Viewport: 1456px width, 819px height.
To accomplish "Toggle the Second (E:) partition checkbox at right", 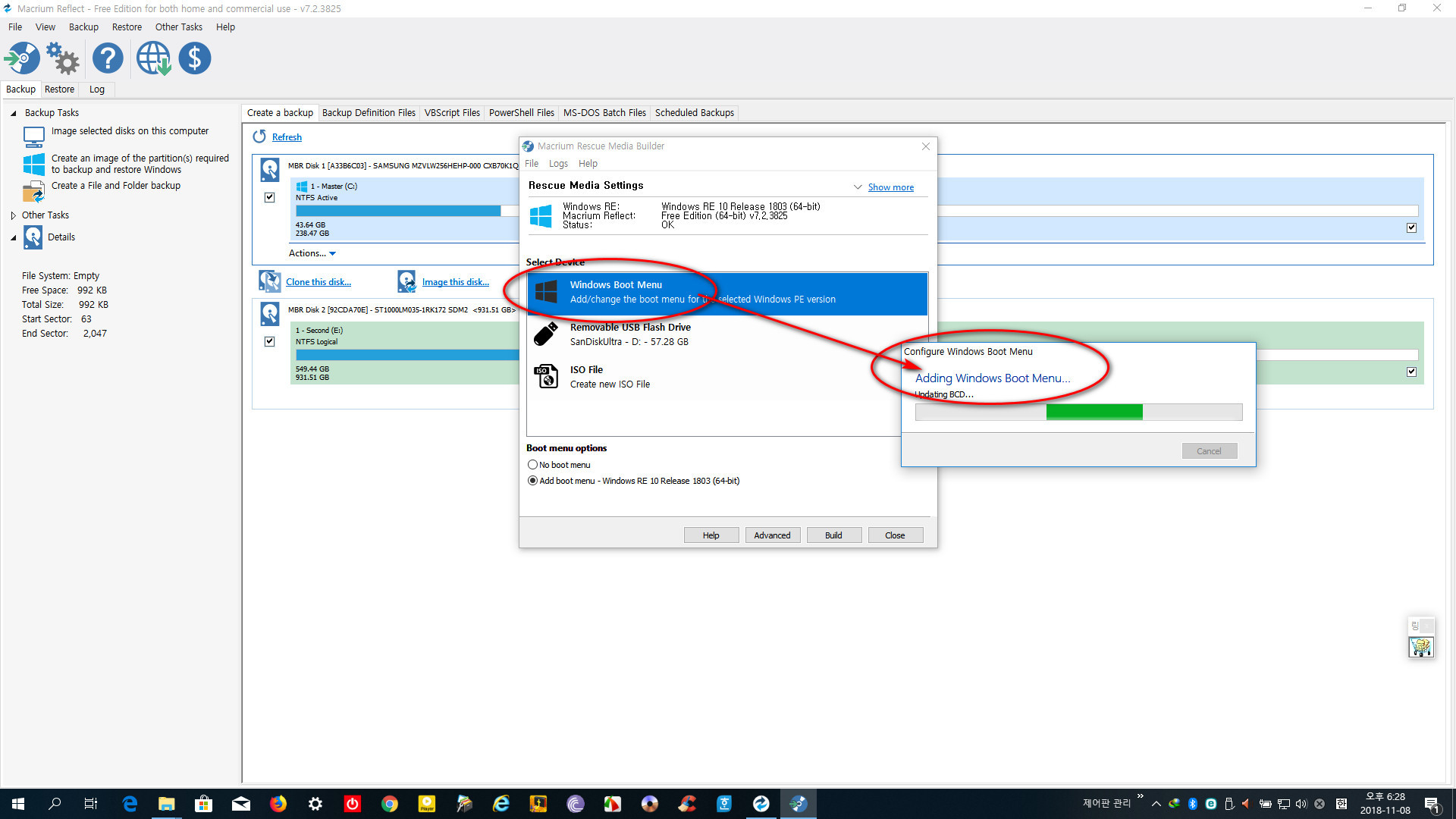I will (x=1411, y=372).
